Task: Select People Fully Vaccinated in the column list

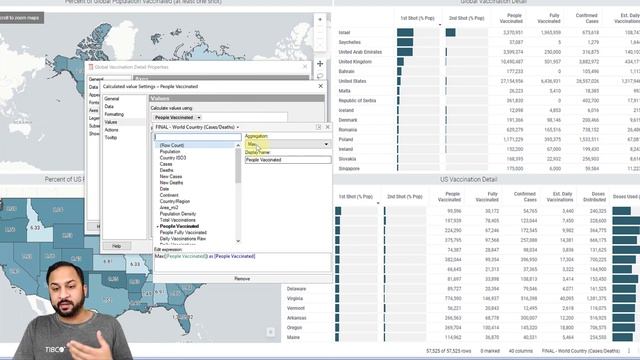Action: [x=183, y=233]
